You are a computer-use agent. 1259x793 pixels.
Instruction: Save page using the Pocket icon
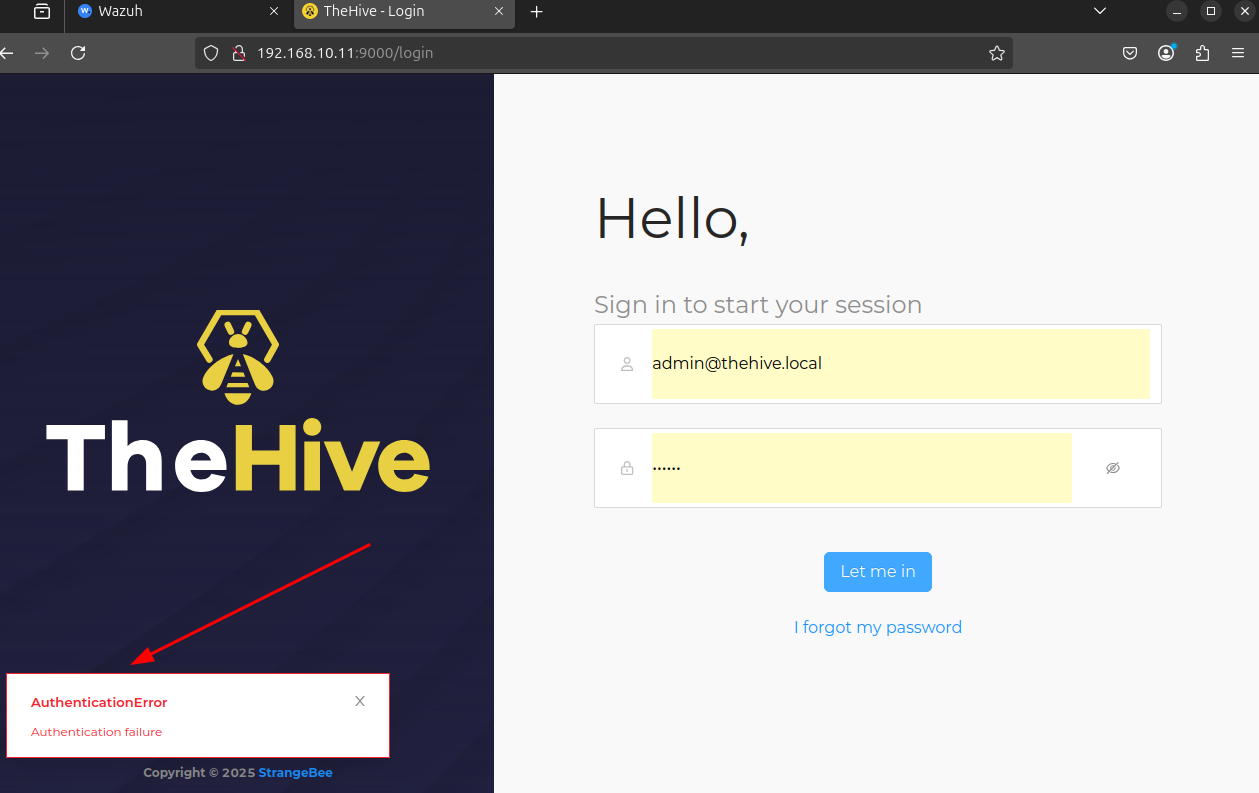point(1129,52)
